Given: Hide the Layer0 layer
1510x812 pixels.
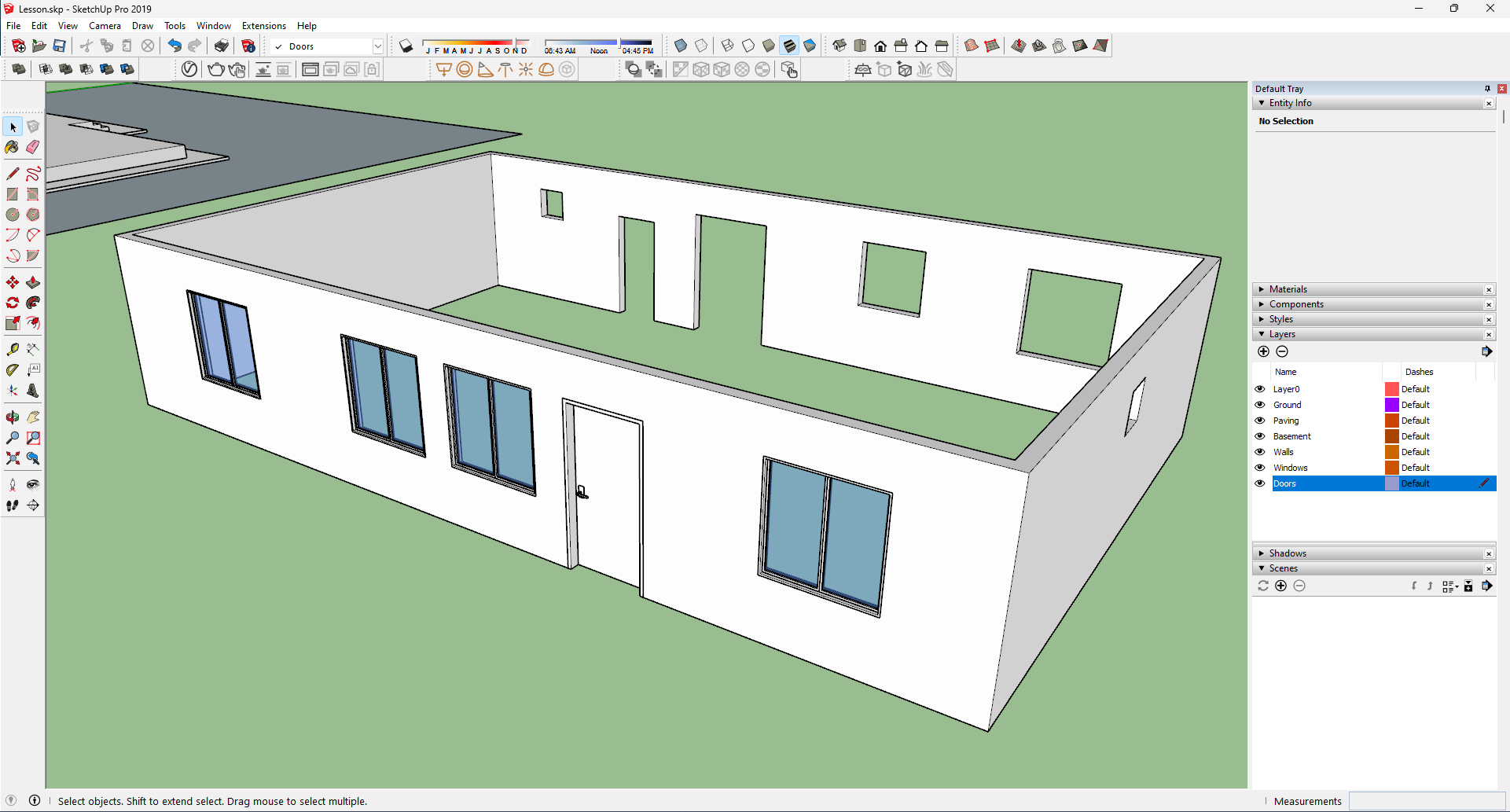Looking at the screenshot, I should point(1260,389).
